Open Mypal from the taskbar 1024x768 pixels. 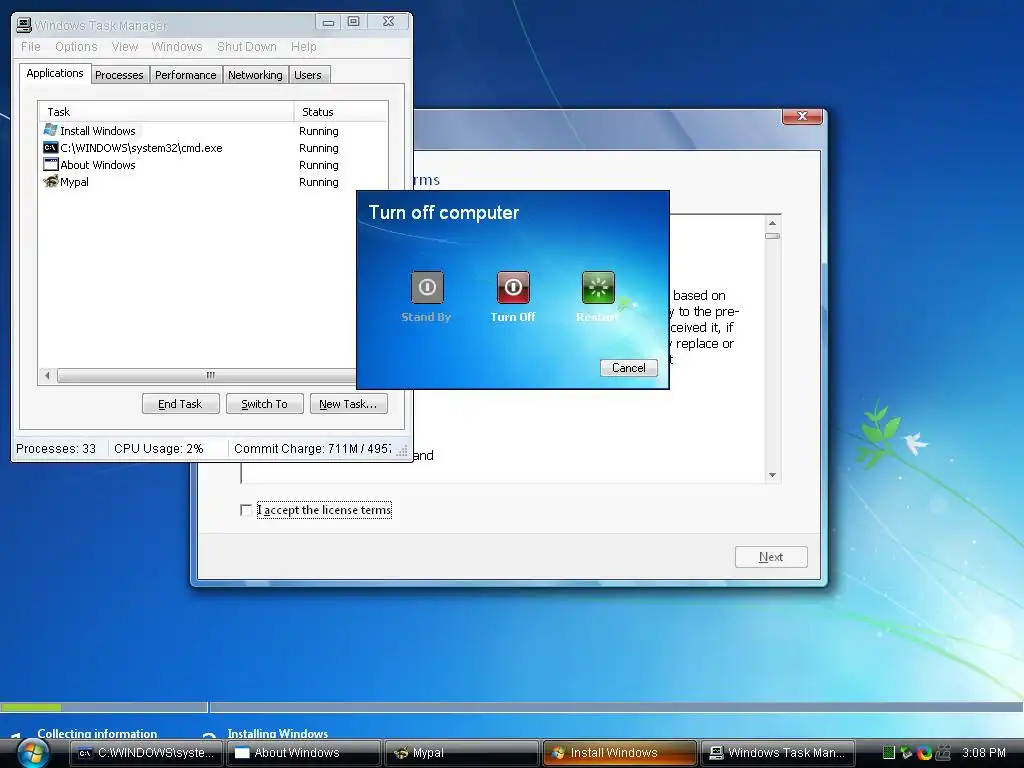pos(461,753)
